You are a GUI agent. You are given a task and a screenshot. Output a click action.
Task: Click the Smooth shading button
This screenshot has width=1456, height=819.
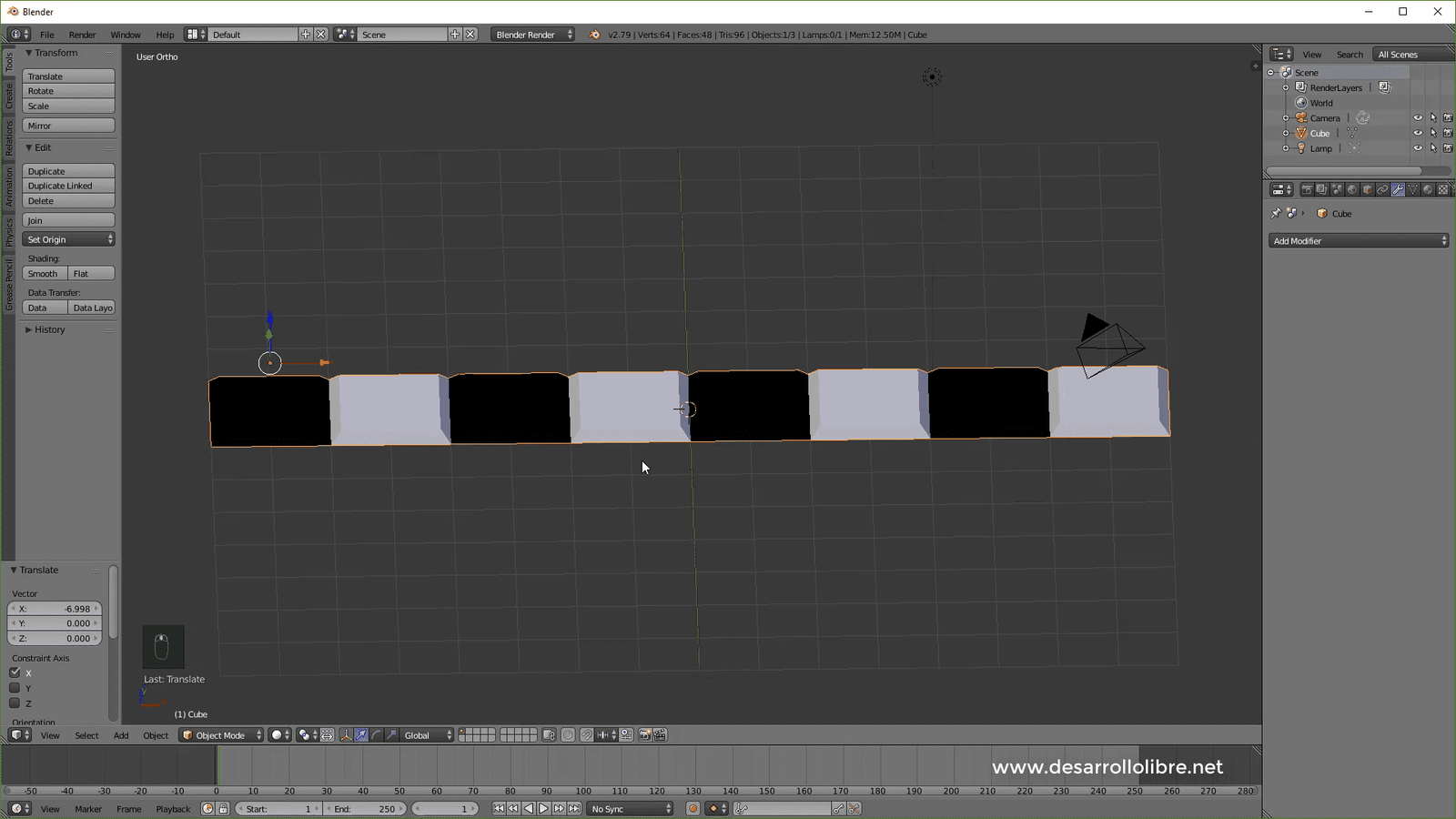coord(45,273)
